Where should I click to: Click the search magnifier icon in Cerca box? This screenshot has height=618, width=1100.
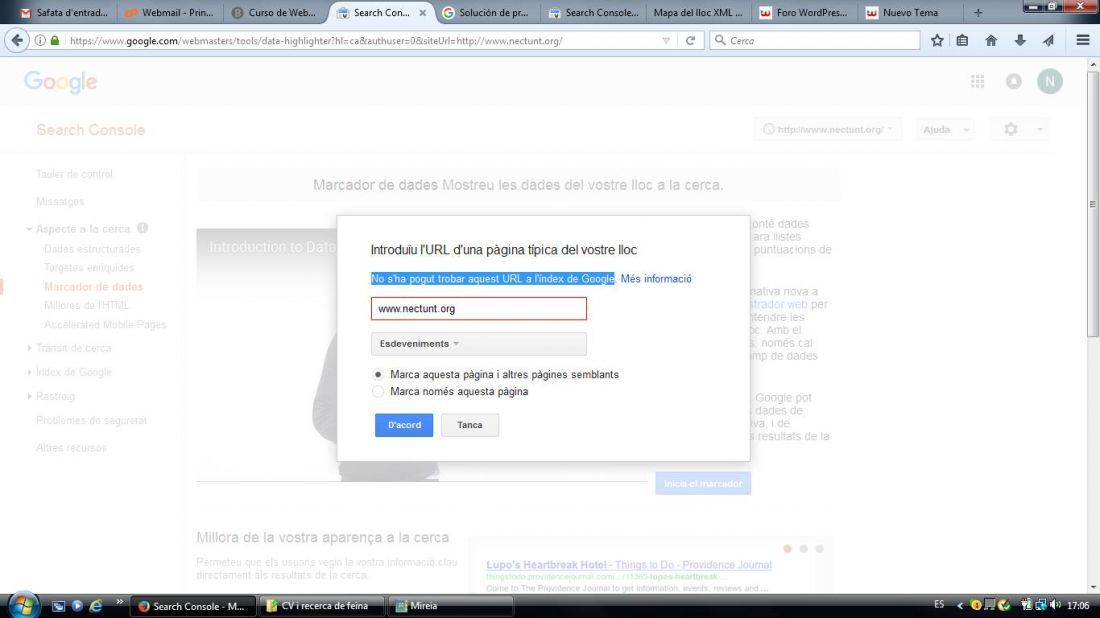720,41
